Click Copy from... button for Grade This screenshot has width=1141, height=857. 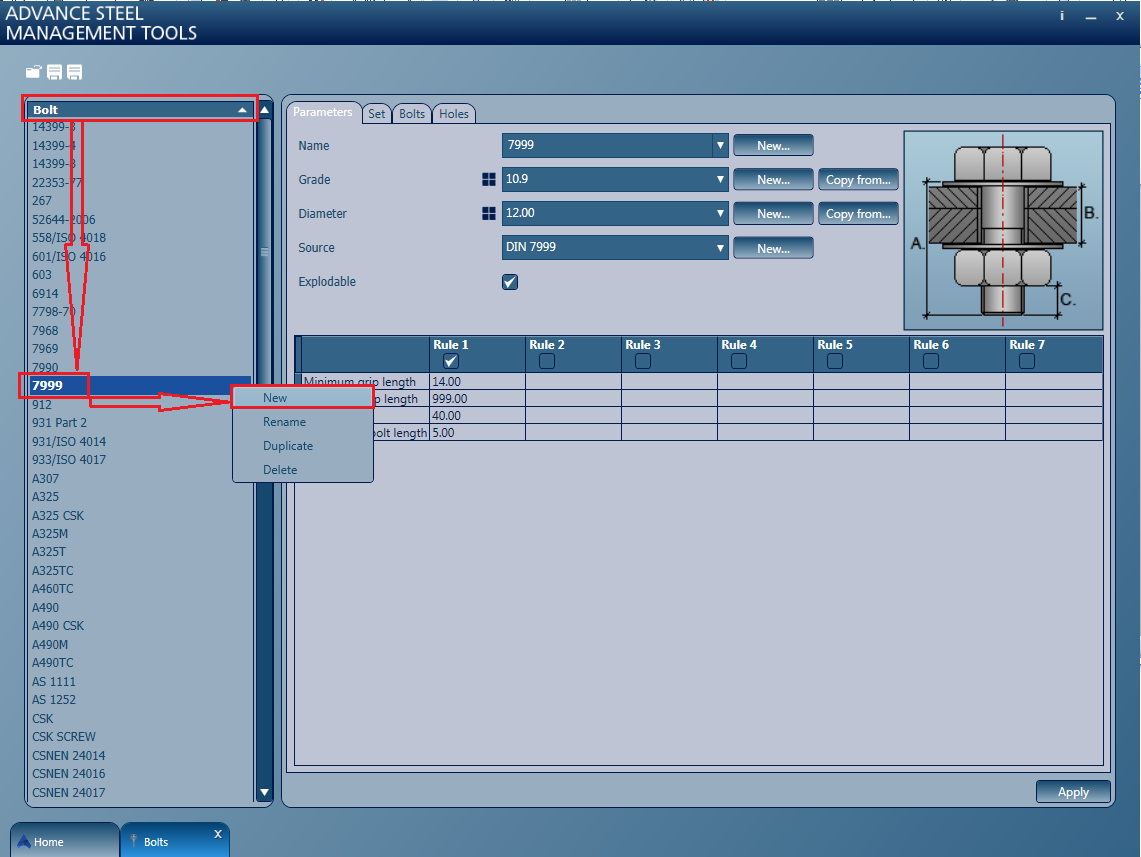point(858,180)
